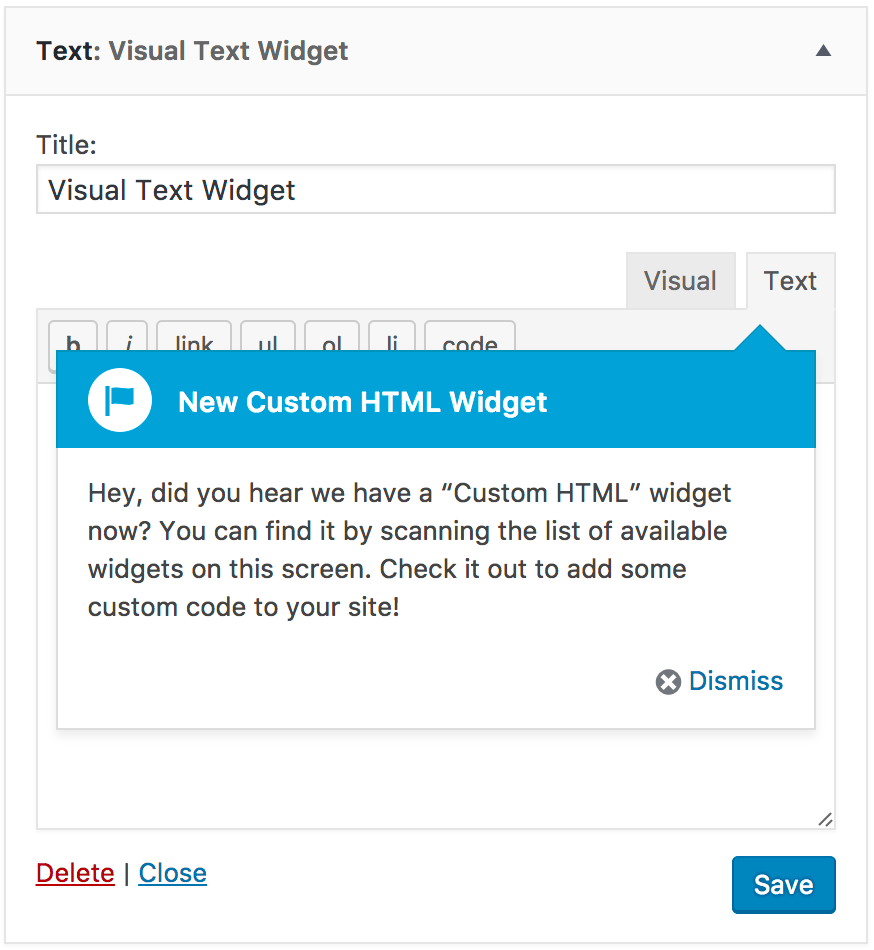Save the widget changes

point(783,884)
